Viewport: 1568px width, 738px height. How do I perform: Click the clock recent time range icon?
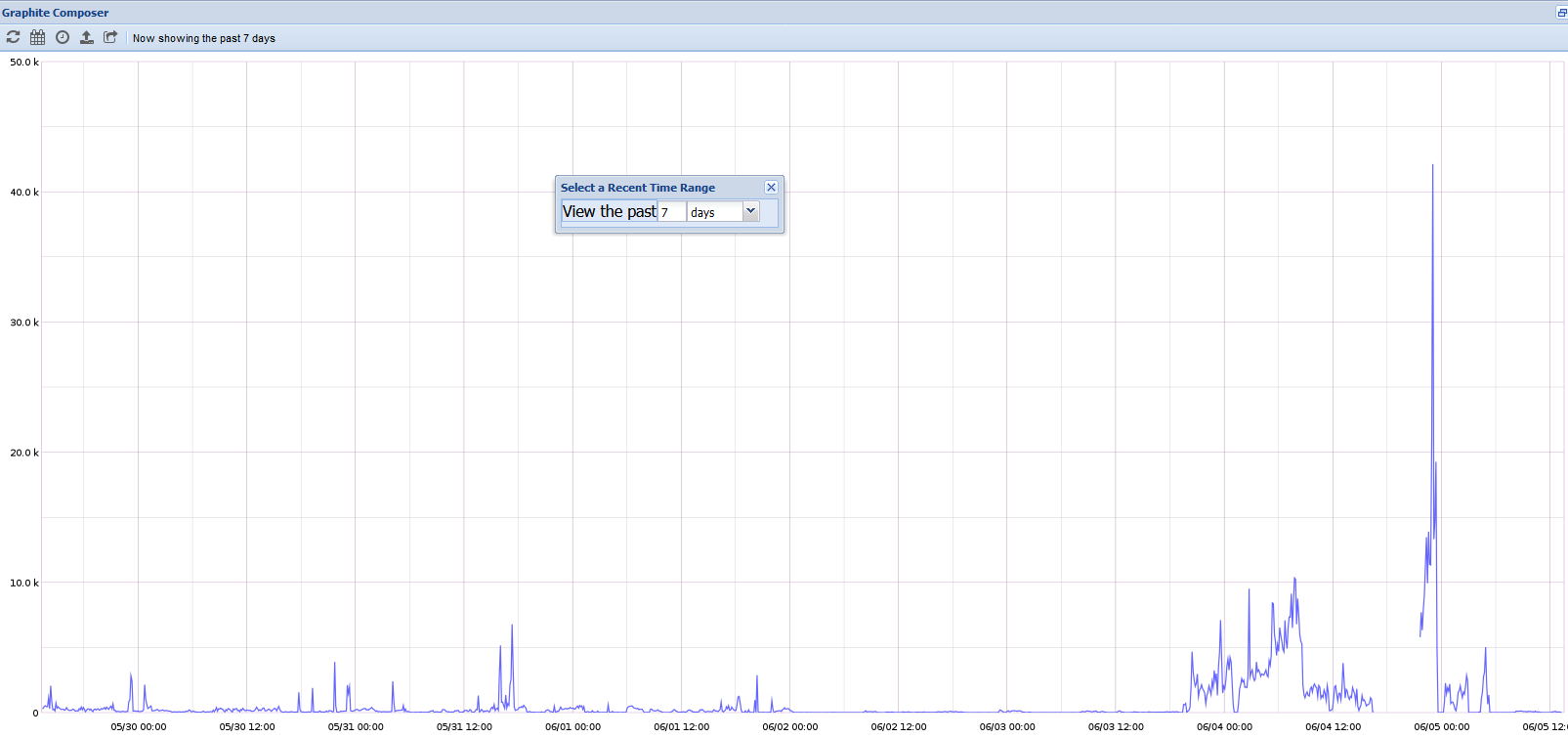pos(63,37)
